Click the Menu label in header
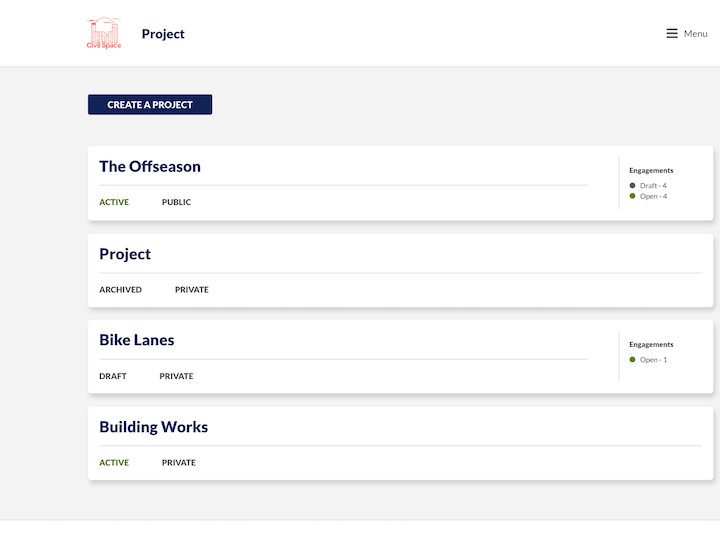 pos(695,34)
